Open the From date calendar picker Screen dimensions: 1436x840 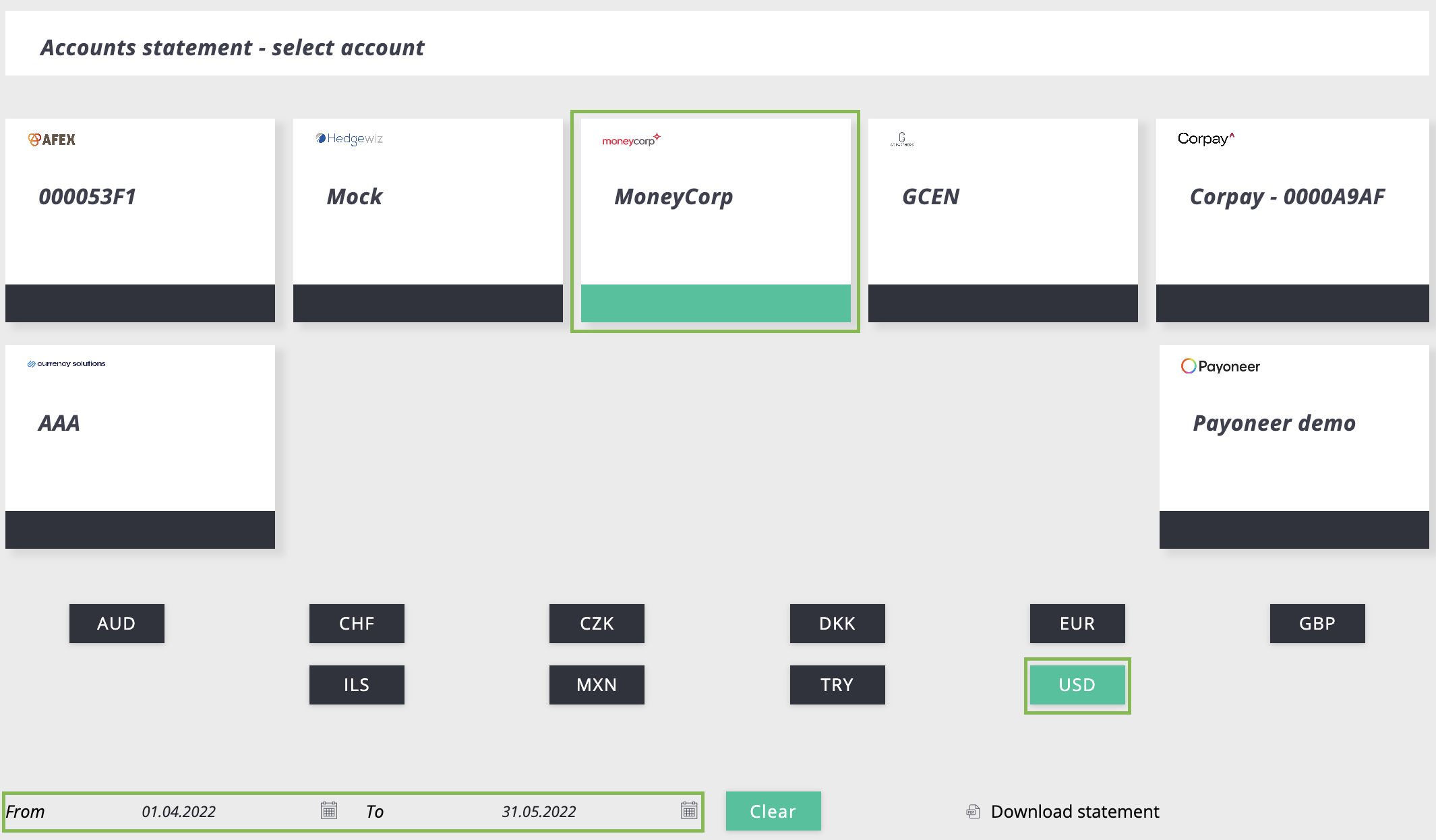point(329,810)
